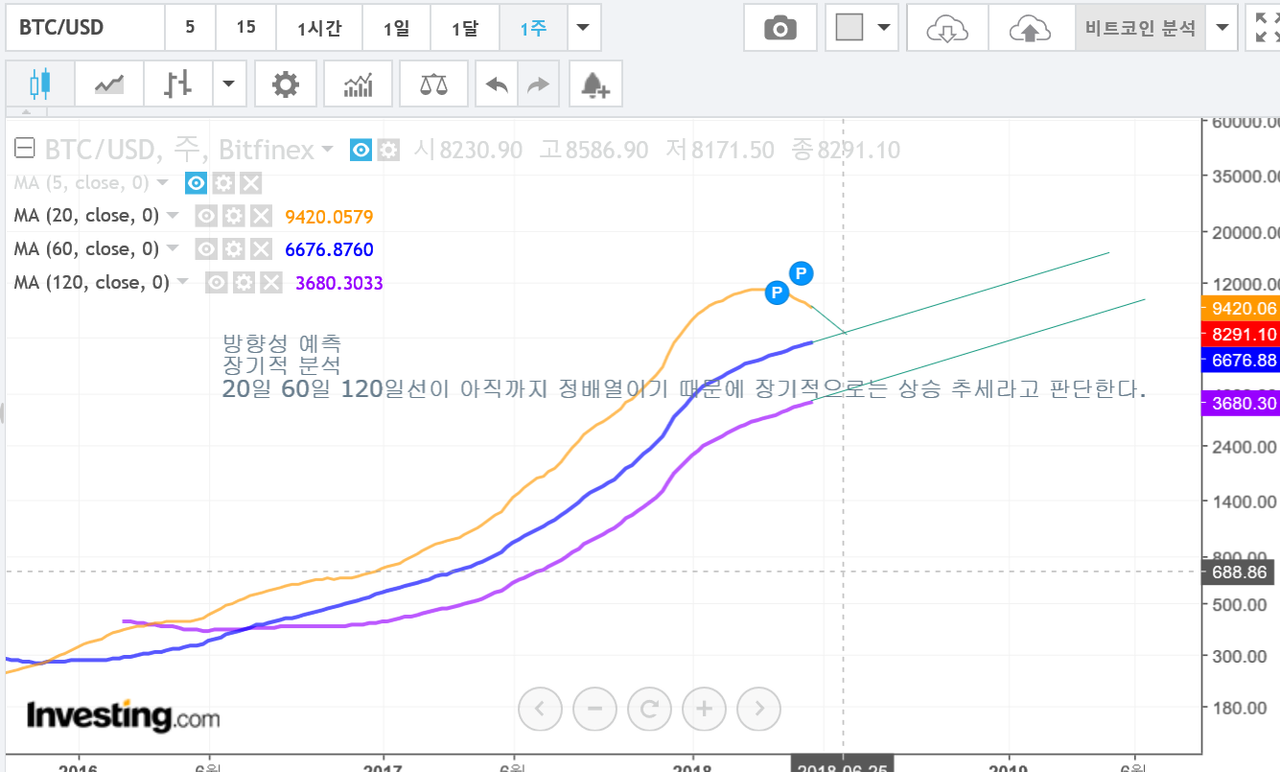1280x772 pixels.
Task: Click the P marker on the orange MA line
Action: coord(776,293)
